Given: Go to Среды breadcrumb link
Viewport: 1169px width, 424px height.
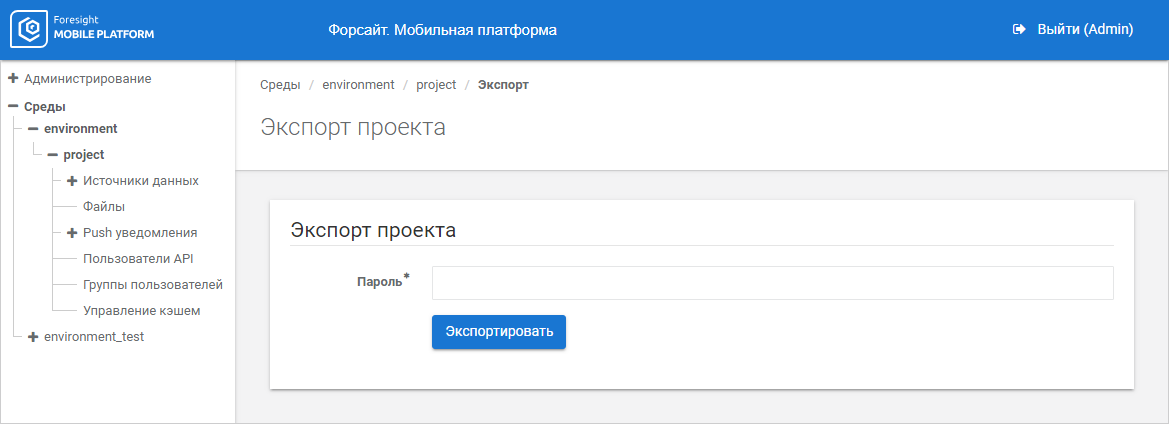Looking at the screenshot, I should [x=280, y=85].
